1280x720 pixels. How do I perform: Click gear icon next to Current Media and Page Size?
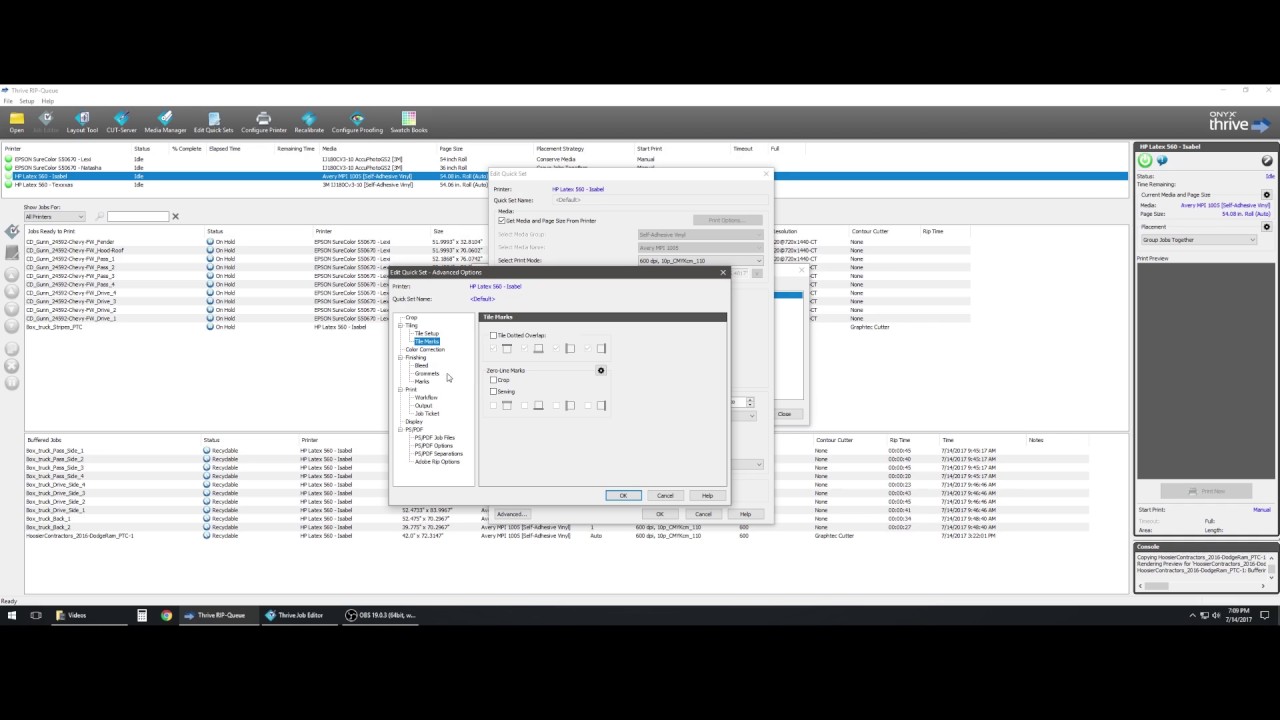[x=1267, y=195]
